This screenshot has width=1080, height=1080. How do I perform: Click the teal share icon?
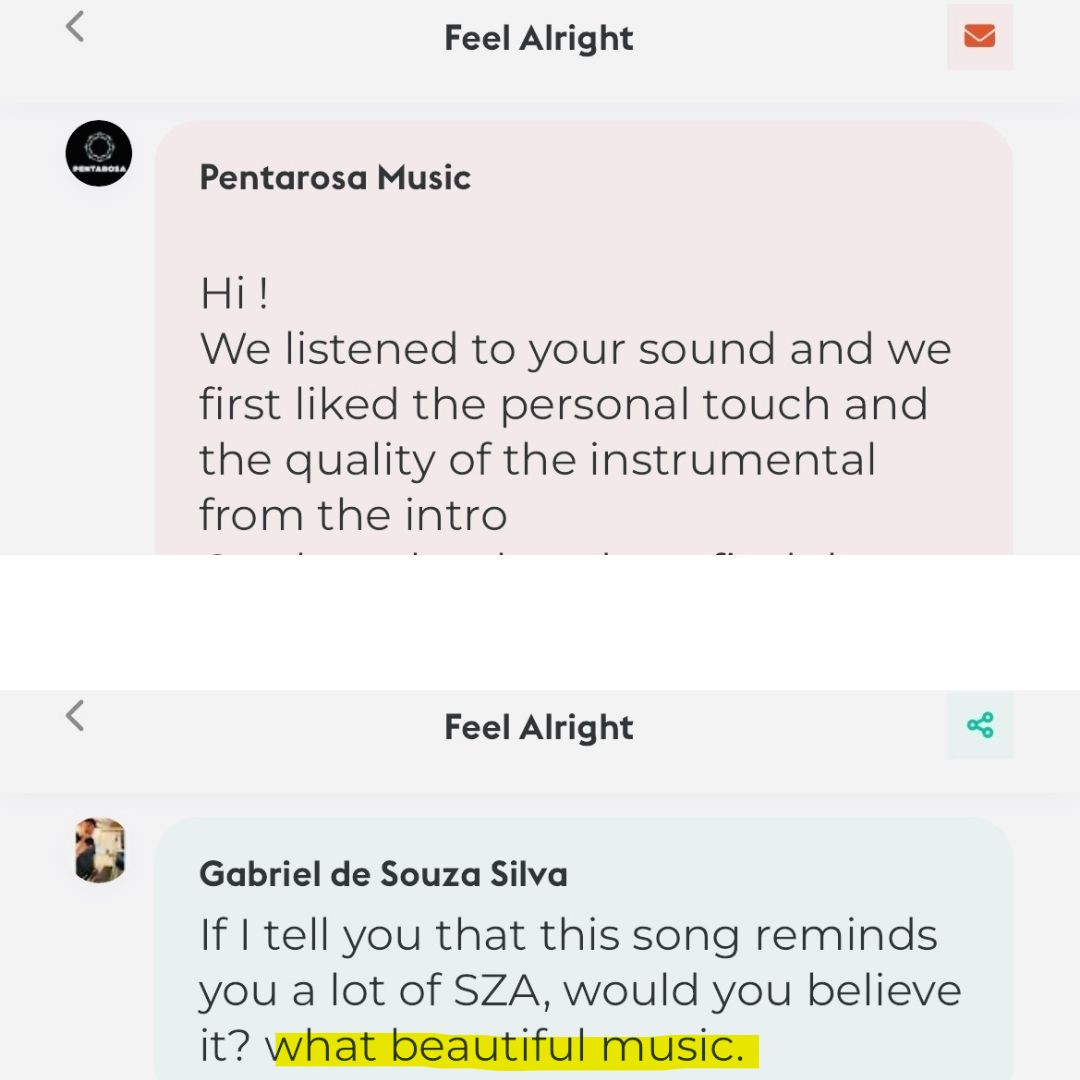pos(979,725)
